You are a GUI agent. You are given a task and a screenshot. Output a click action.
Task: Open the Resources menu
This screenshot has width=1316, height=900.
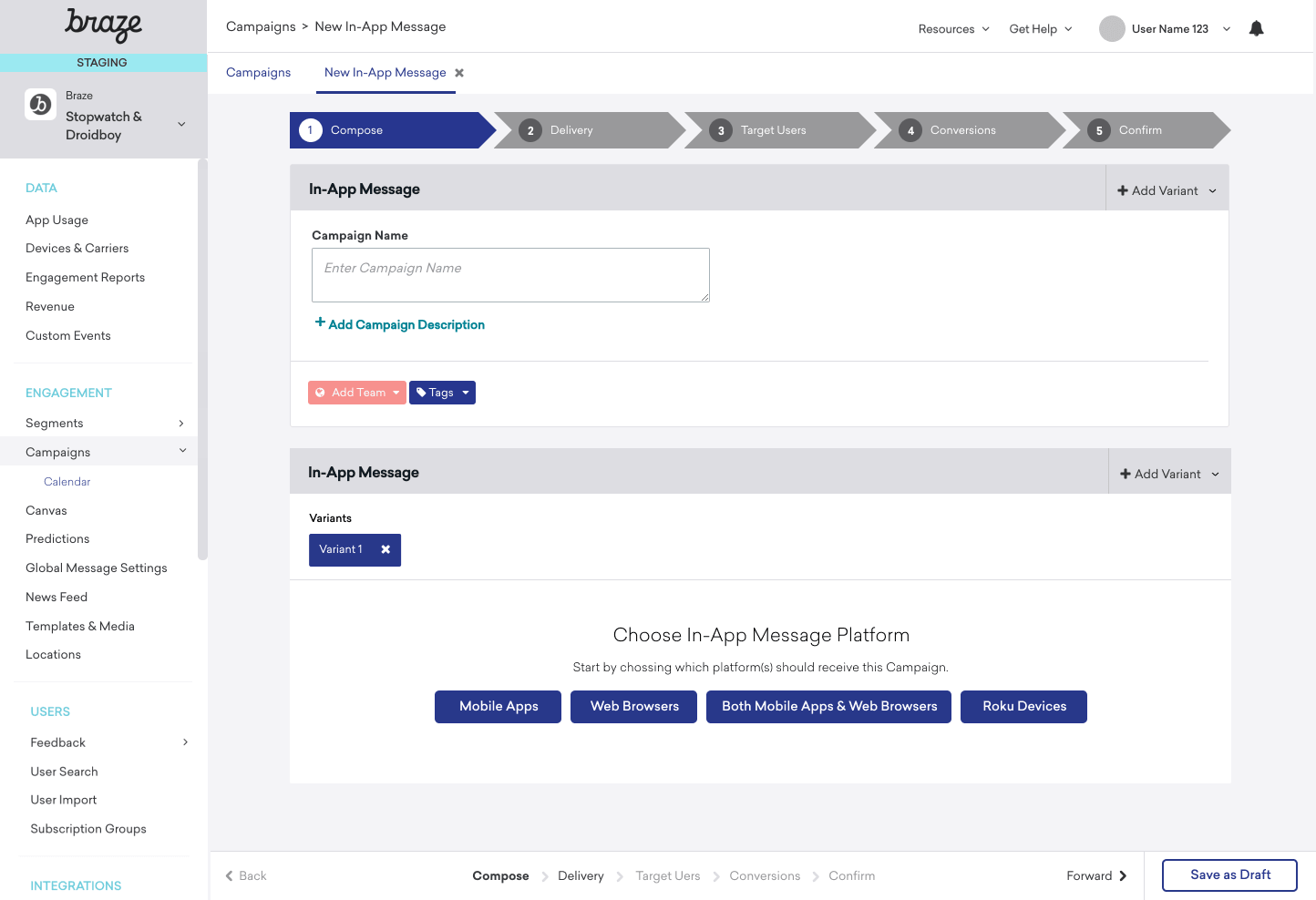(953, 29)
